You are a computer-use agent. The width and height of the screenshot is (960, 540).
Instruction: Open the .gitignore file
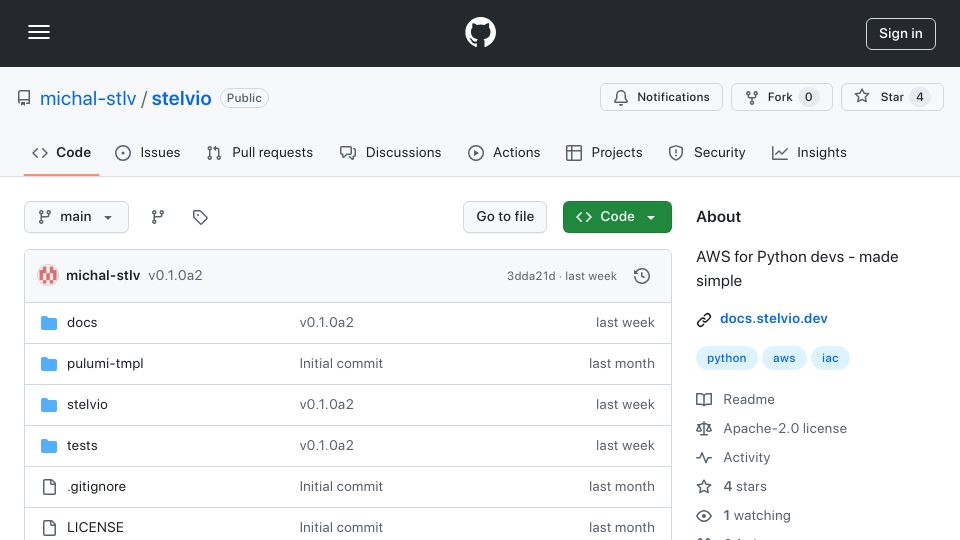(x=96, y=487)
